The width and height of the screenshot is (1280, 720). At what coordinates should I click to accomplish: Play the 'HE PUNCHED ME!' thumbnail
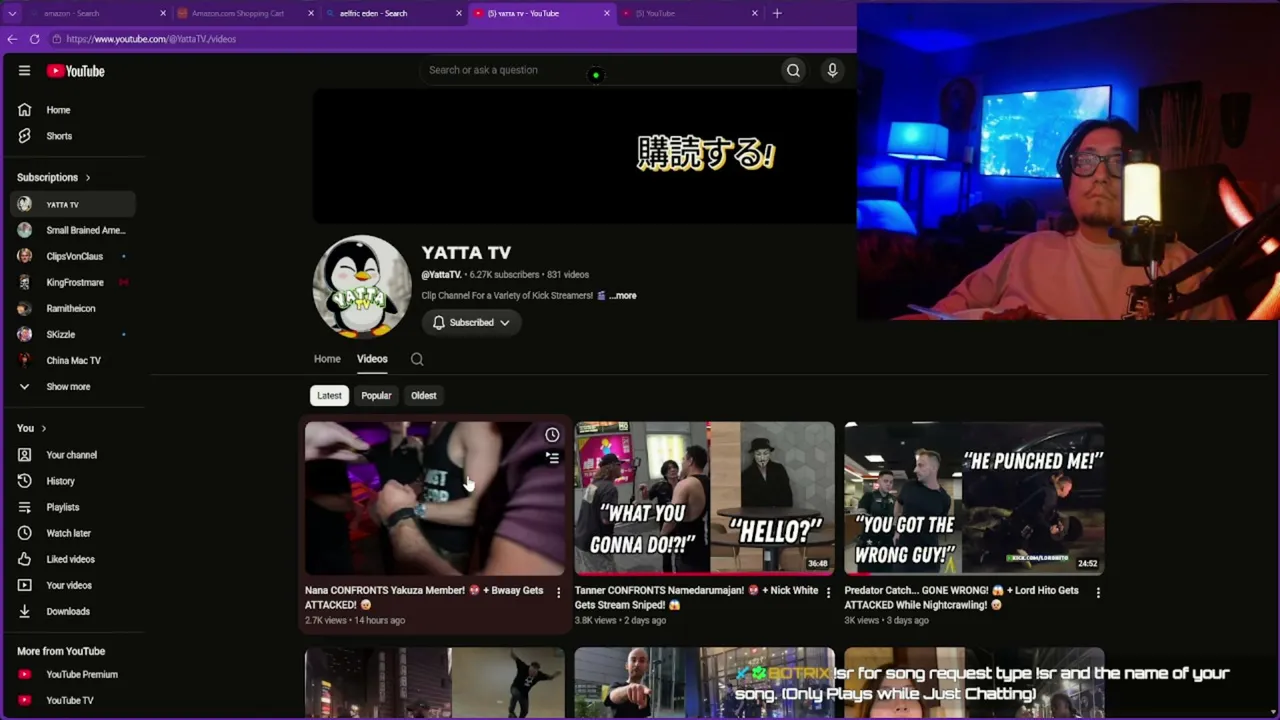click(975, 499)
